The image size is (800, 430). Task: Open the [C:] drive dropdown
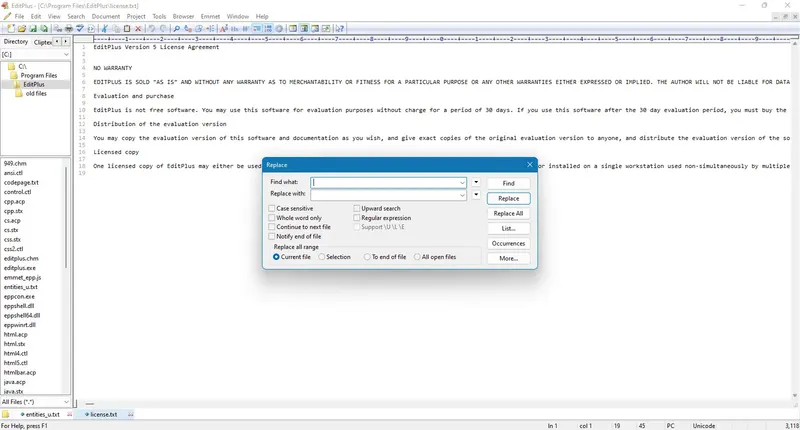[x=66, y=54]
